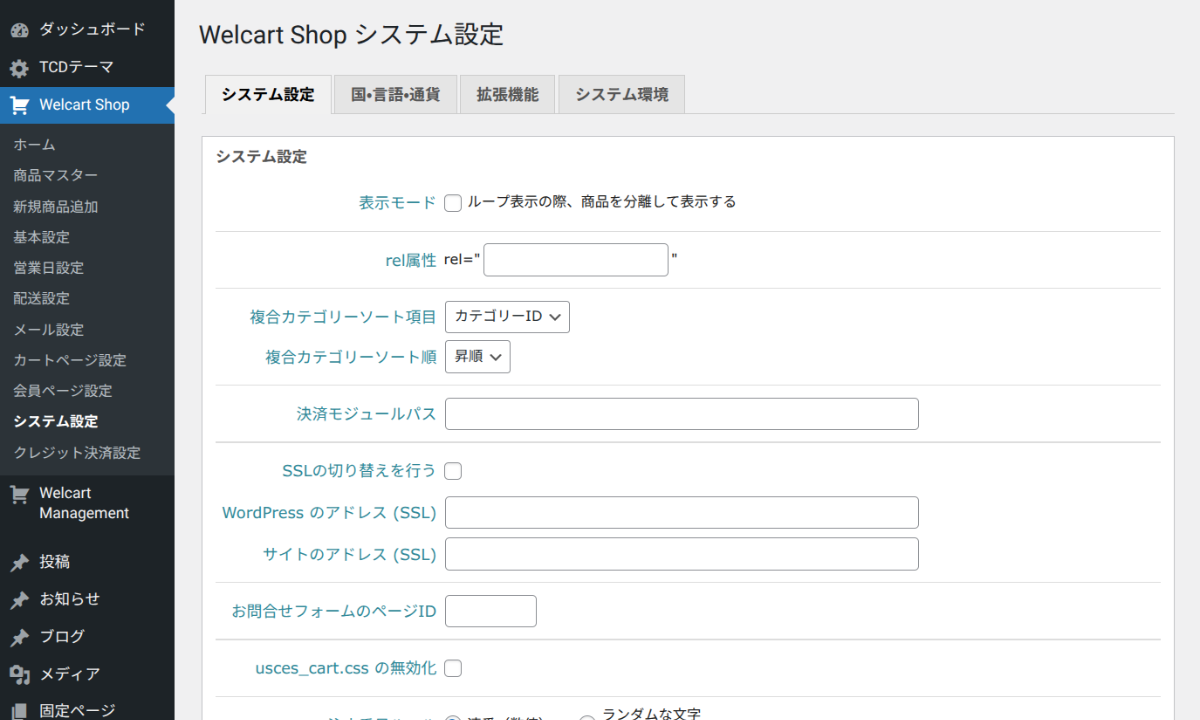Click the Welcart Shop cart icon
This screenshot has width=1200, height=720.
point(19,105)
